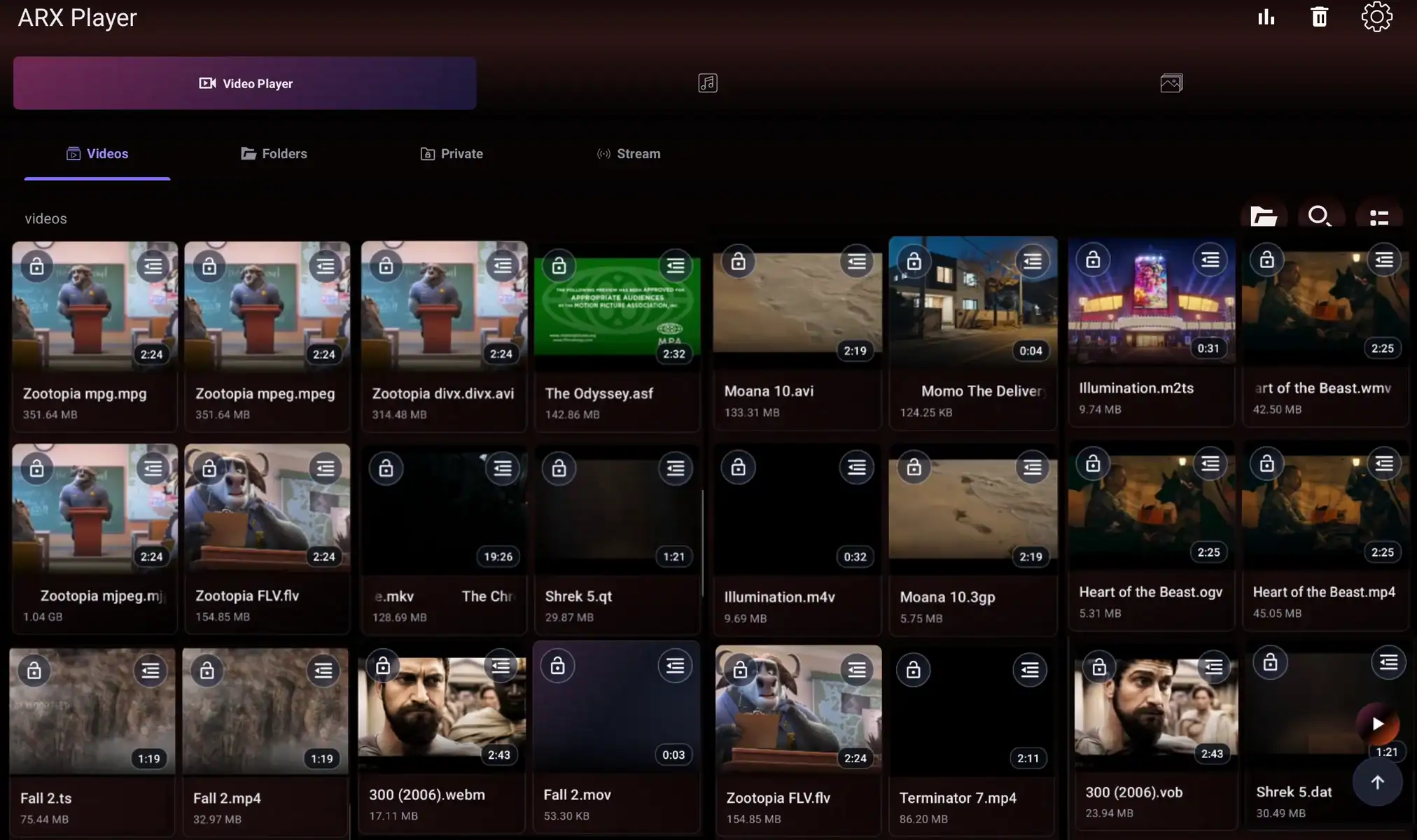Open playlist menu for 300 (2006).vob
The width and height of the screenshot is (1417, 840).
point(1213,666)
